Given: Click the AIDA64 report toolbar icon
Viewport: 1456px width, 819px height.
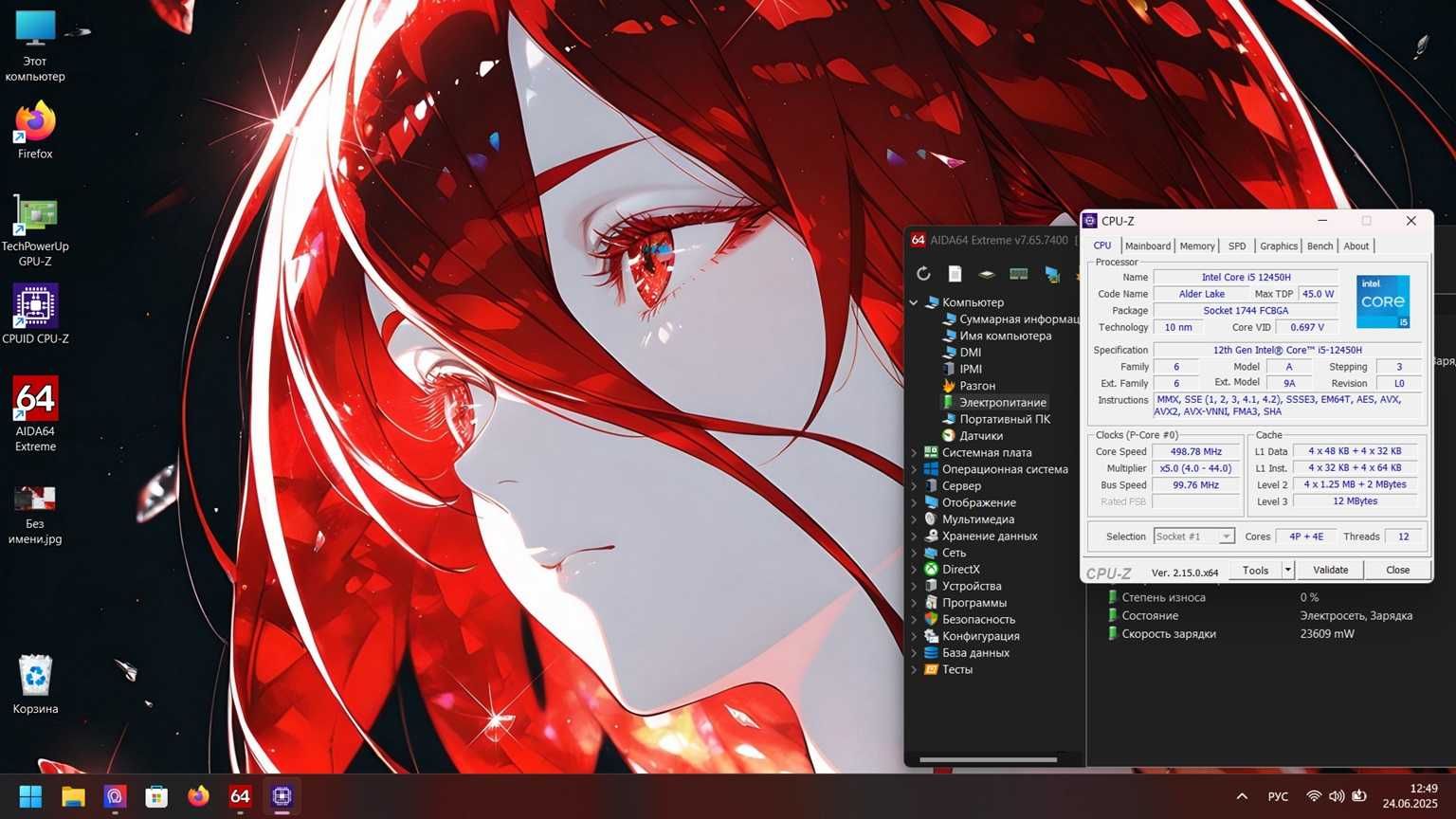Looking at the screenshot, I should 955,274.
